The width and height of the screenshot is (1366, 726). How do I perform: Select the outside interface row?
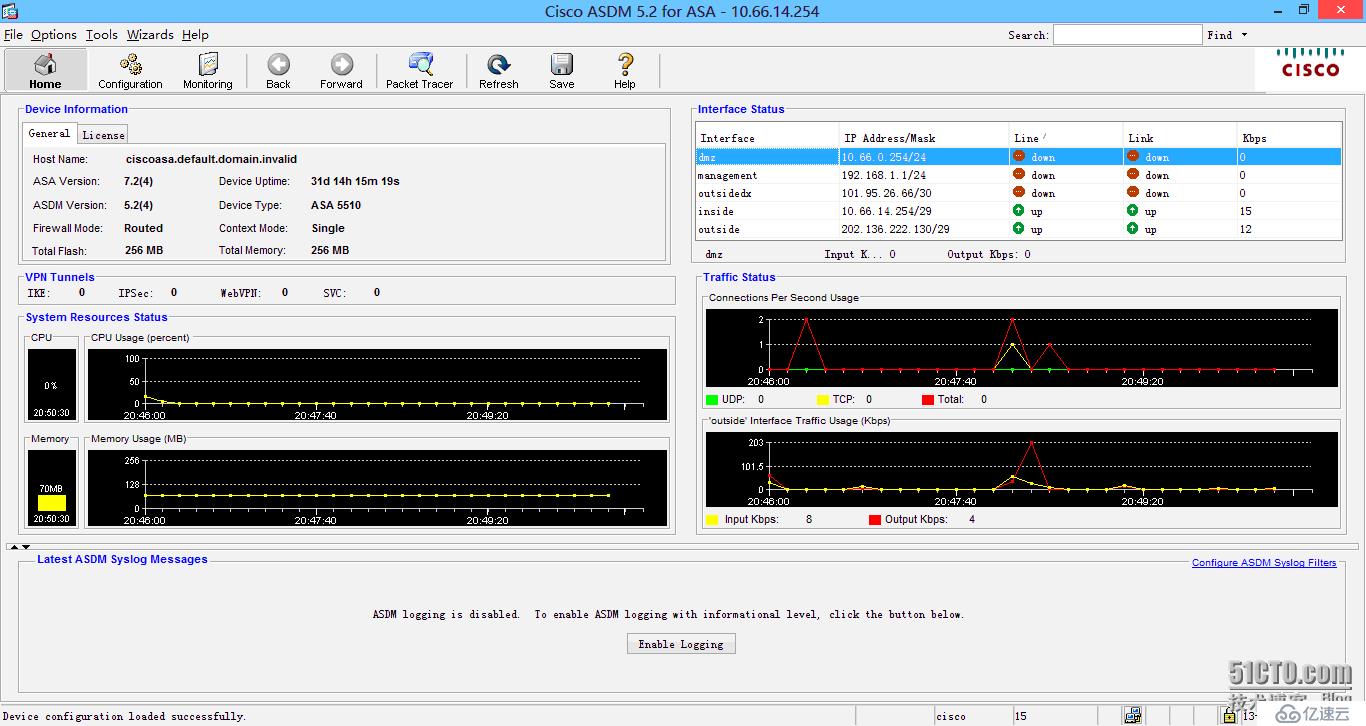point(1018,229)
